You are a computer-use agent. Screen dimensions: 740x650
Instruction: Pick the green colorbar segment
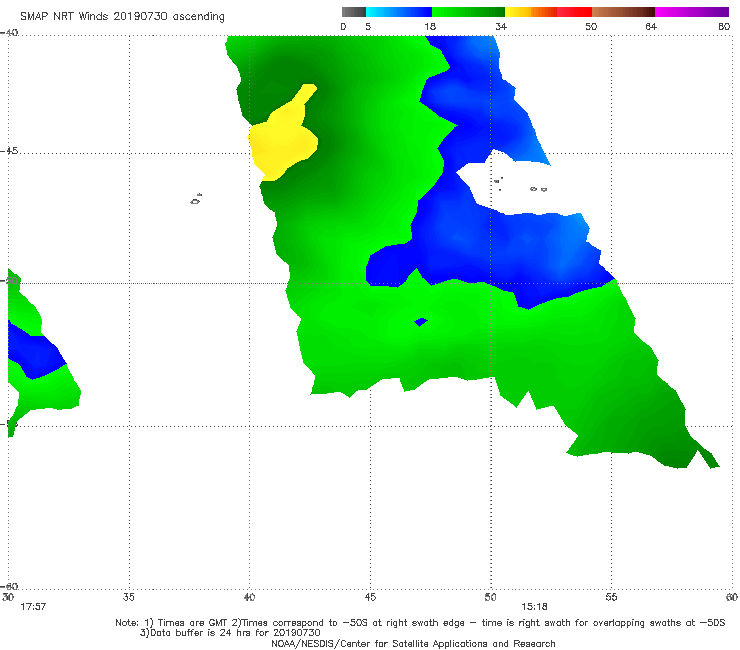point(468,12)
